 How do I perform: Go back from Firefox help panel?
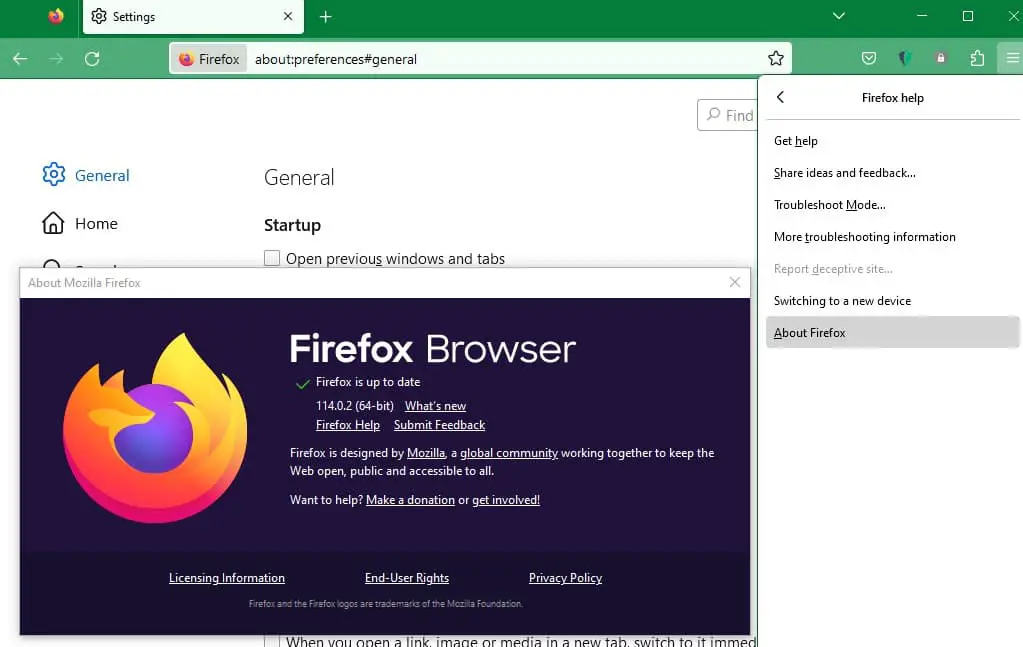(780, 97)
